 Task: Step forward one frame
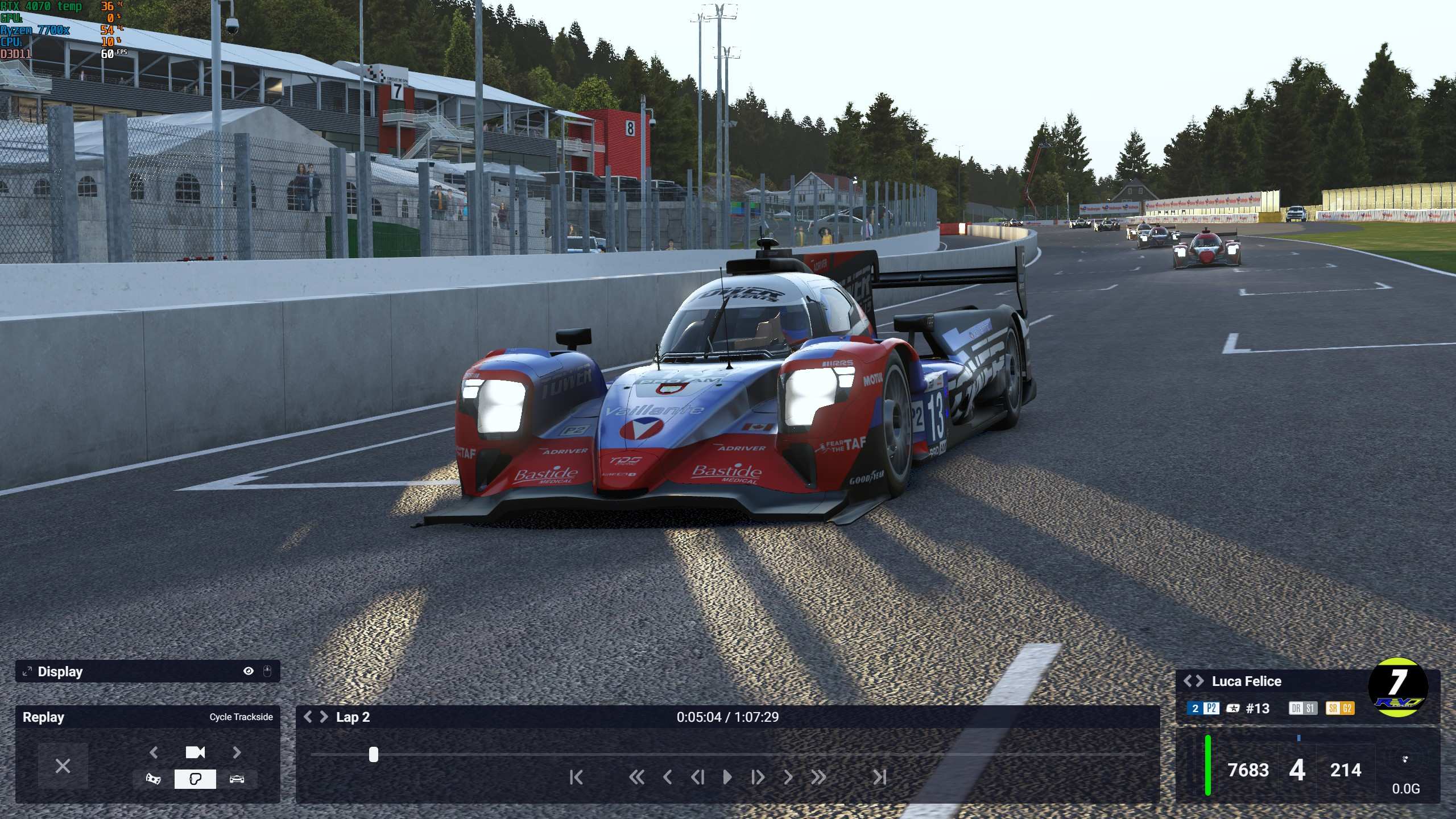[x=758, y=777]
